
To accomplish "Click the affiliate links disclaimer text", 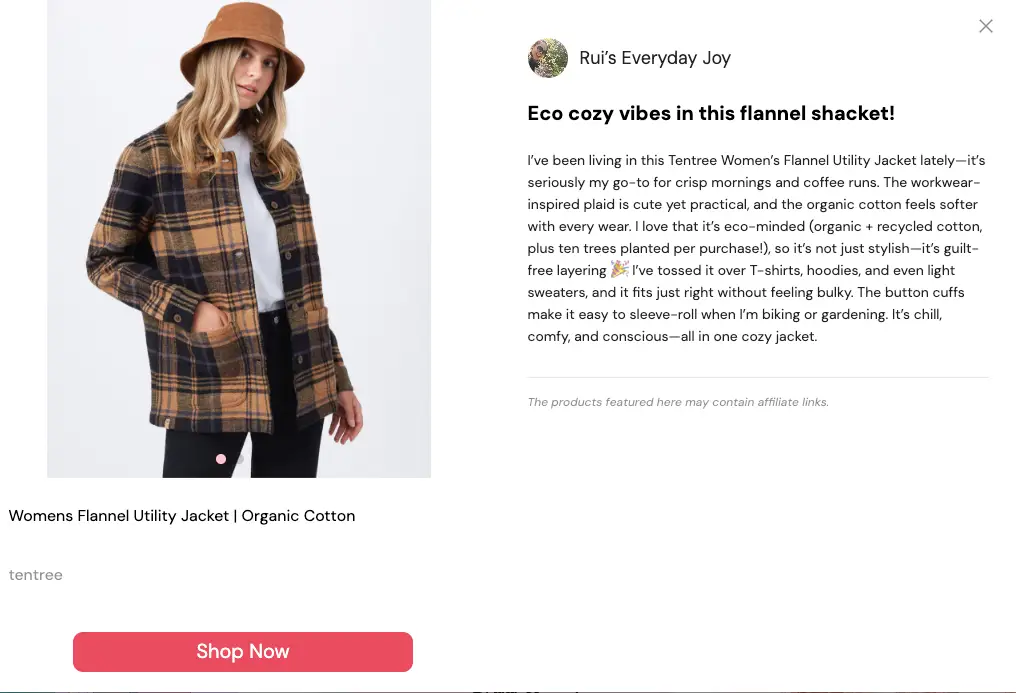I will 678,402.
